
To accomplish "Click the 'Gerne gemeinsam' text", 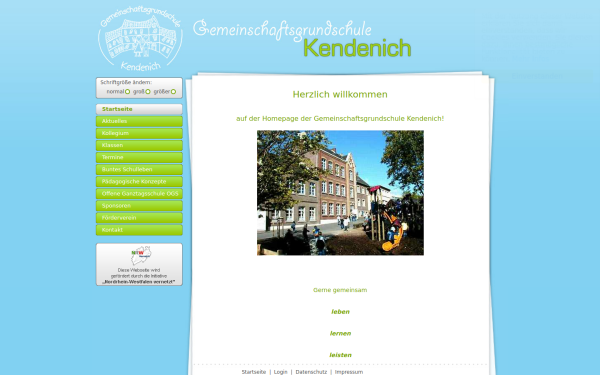I will point(340,290).
